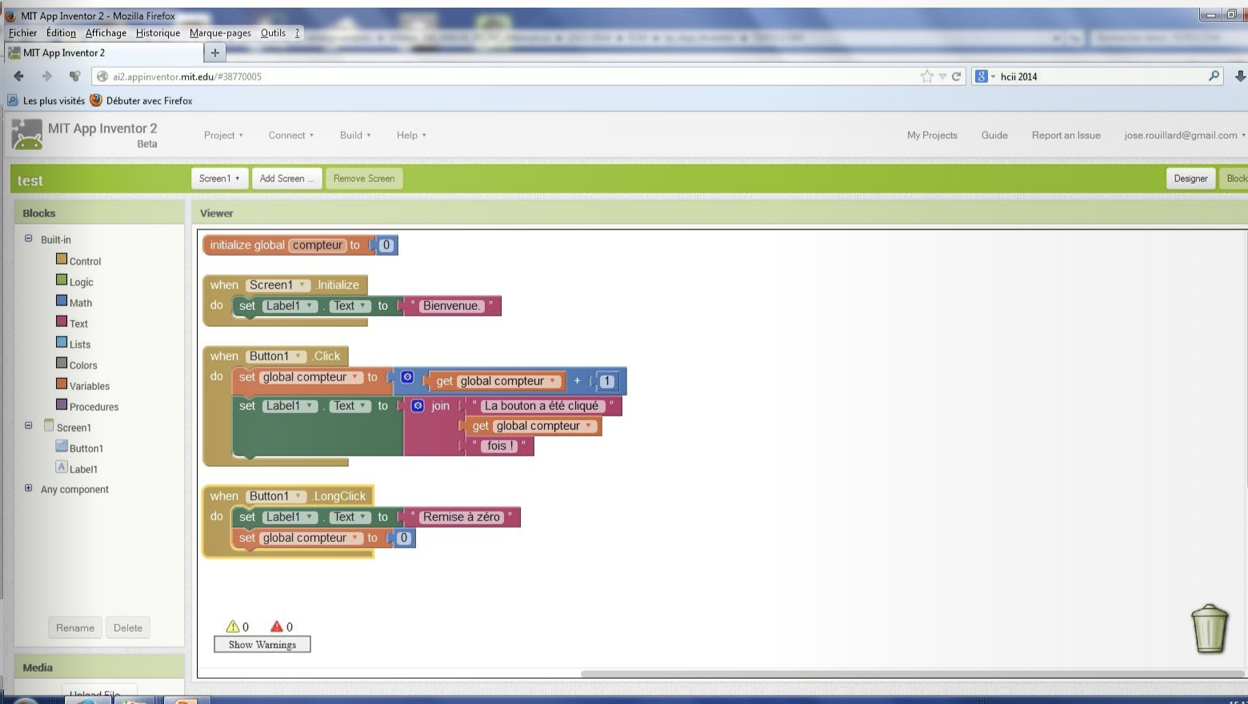Collapse the Screen1 tree node
Image resolution: width=1248 pixels, height=704 pixels.
(28, 426)
